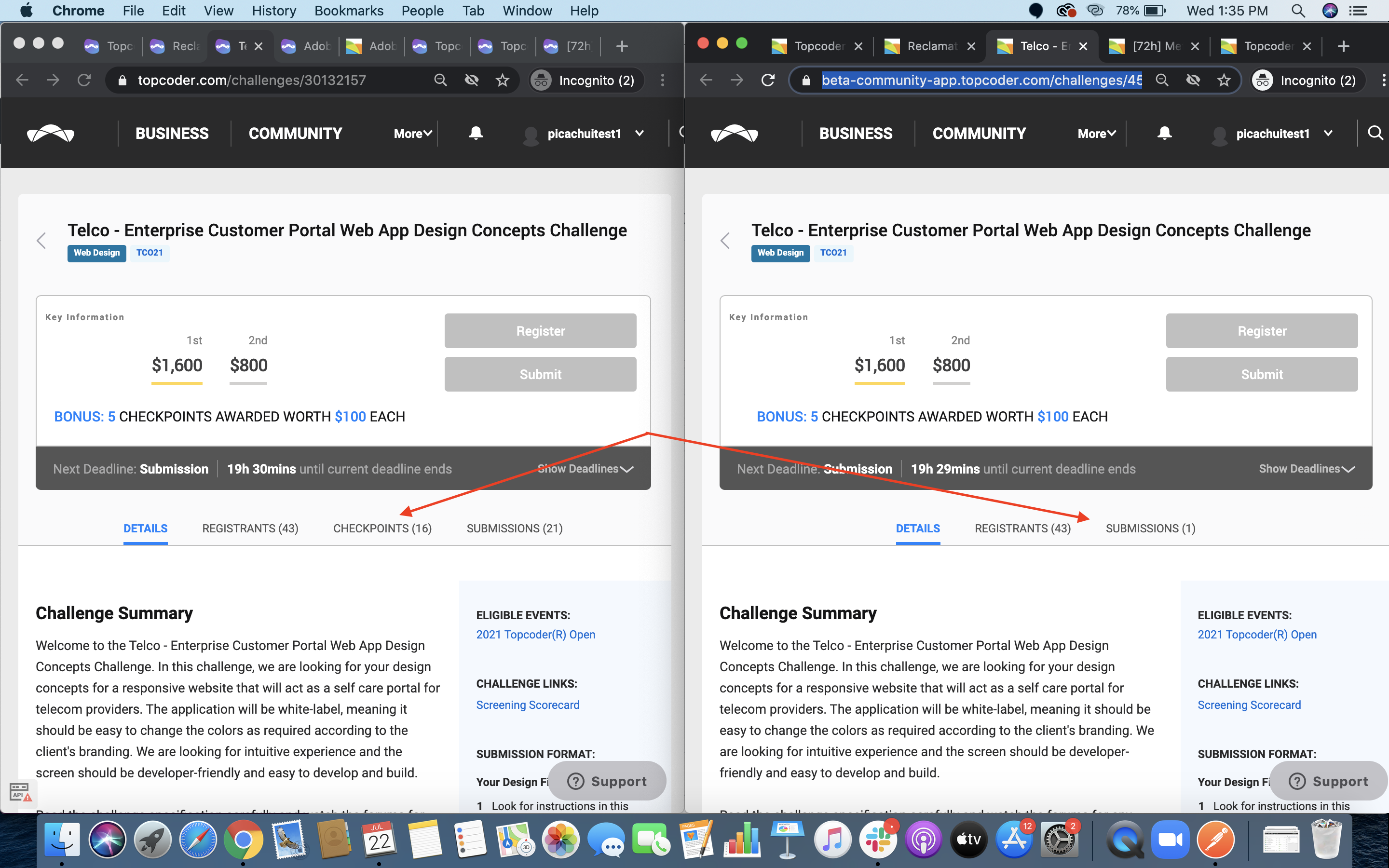Open picachuitest1 user menu in right window
The image size is (1389, 868).
(1272, 133)
